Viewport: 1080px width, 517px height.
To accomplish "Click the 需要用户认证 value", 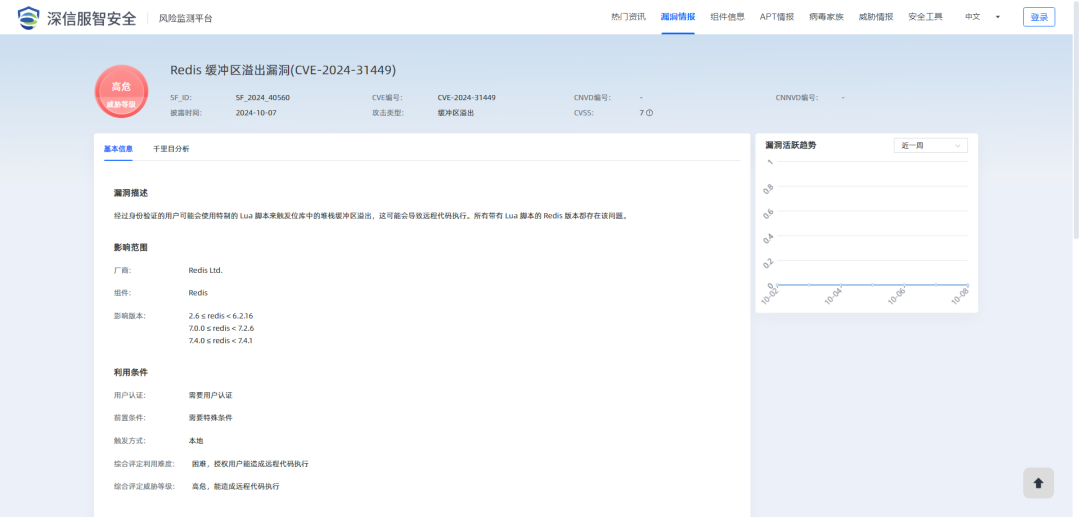I will [210, 395].
